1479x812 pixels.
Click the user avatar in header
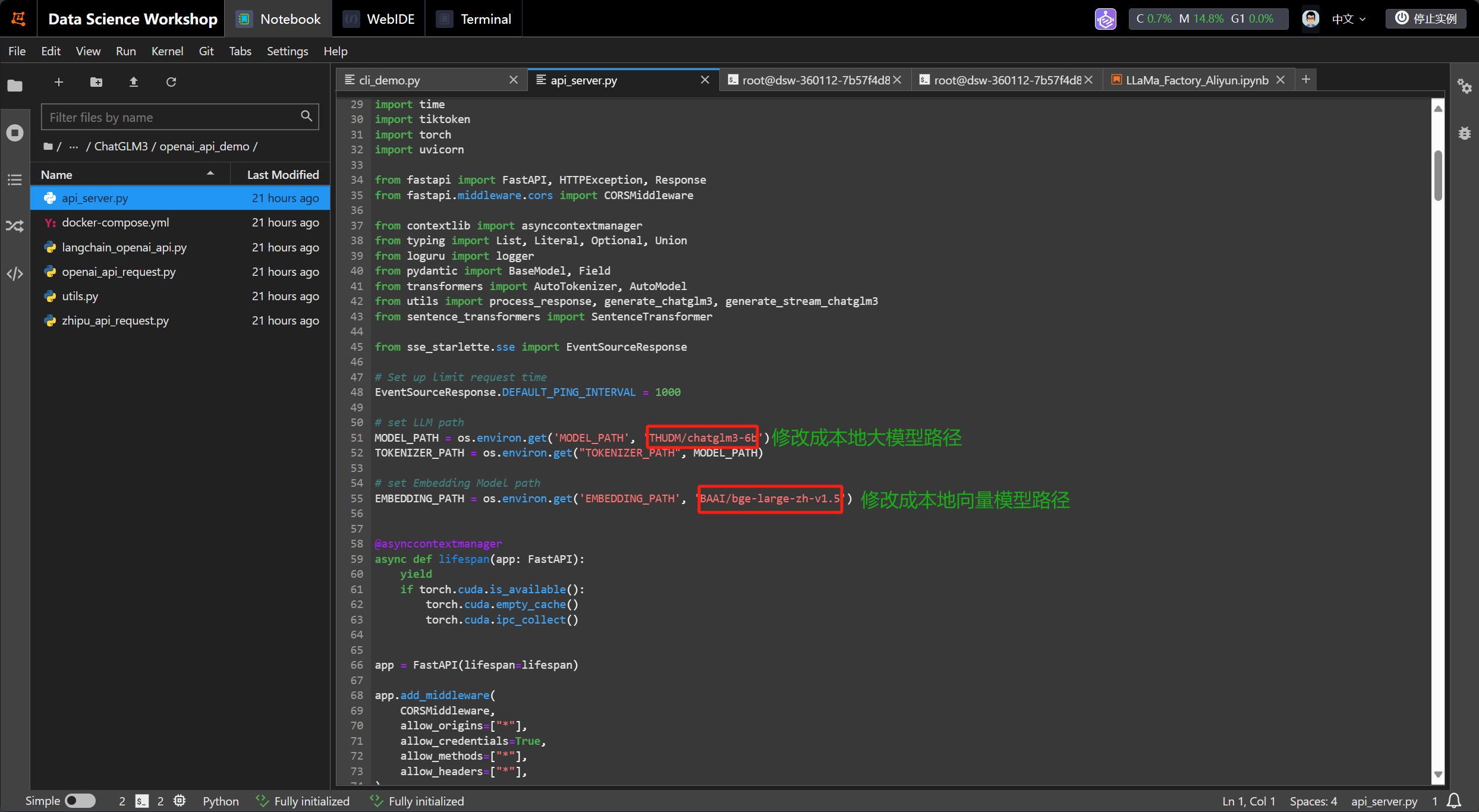click(x=1311, y=19)
